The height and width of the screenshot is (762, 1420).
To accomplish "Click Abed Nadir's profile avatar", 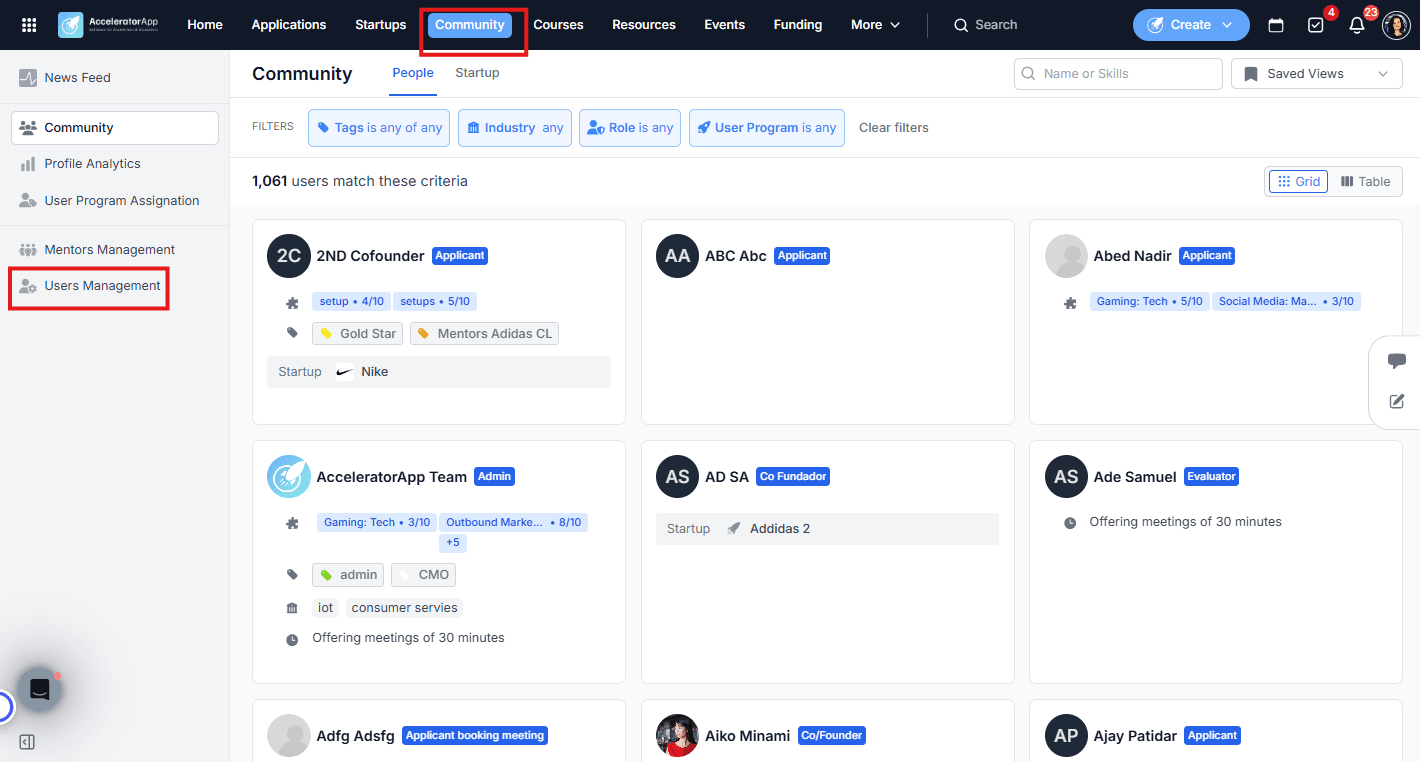I will point(1066,256).
